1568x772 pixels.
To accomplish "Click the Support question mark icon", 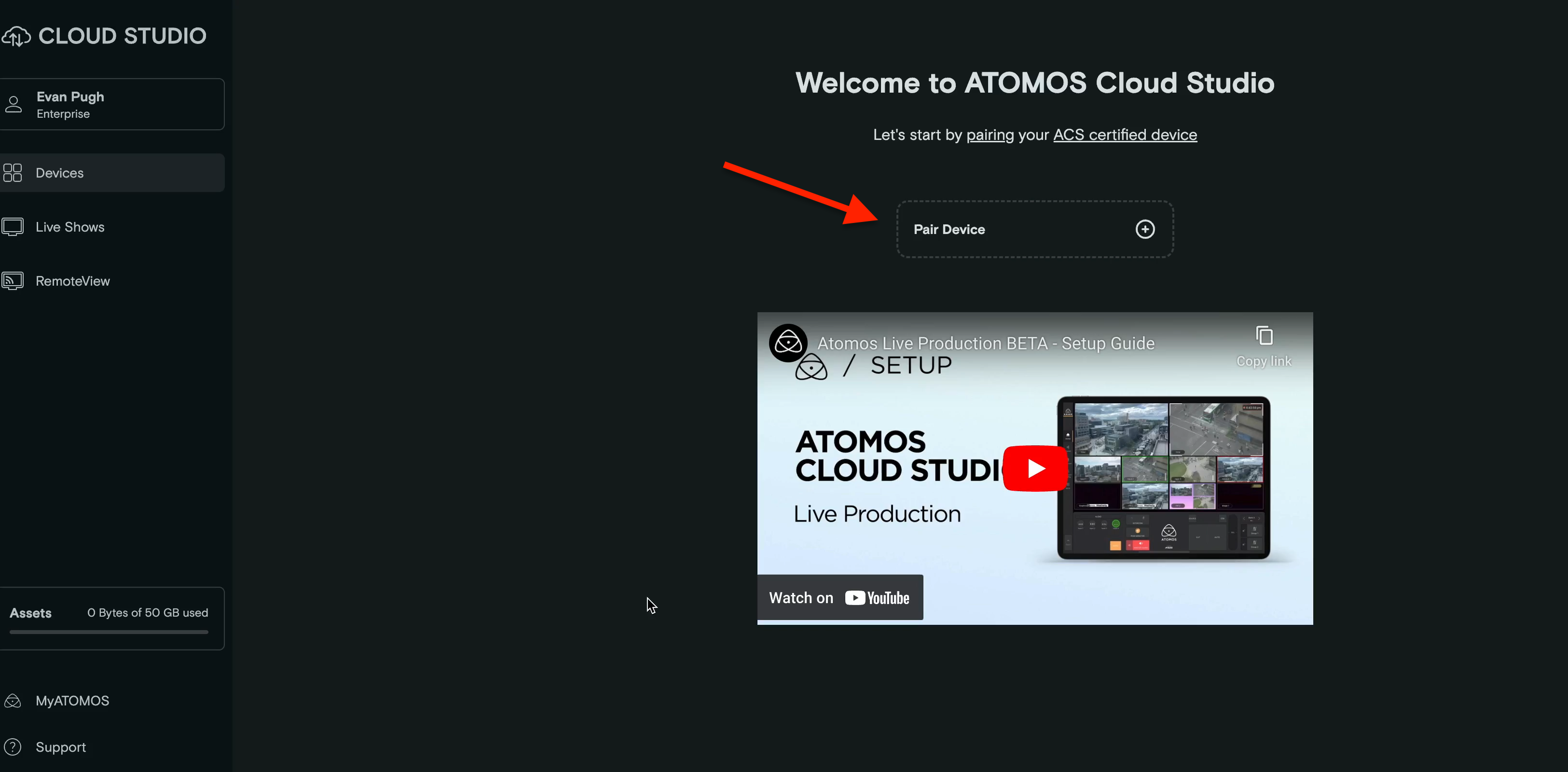I will [12, 747].
